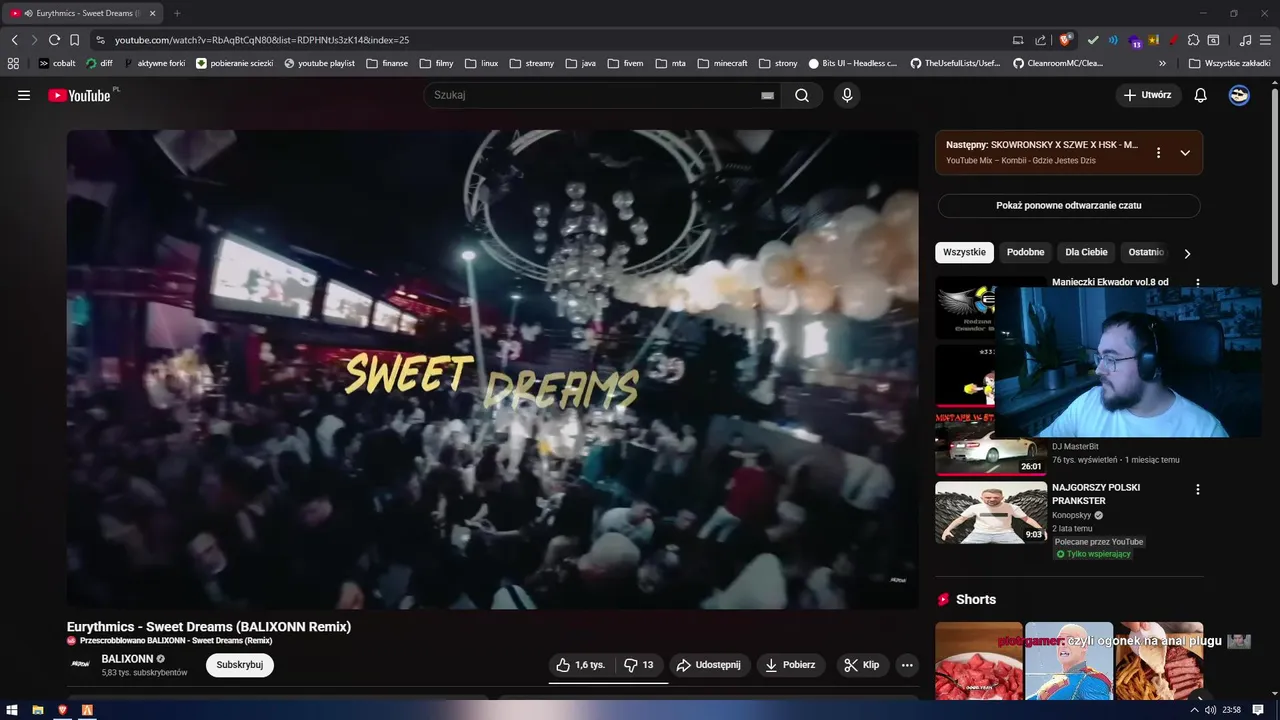Click Pokaż ponowne odtwarzanie czatu
Screen dimensions: 1280x720
pyautogui.click(x=1069, y=205)
